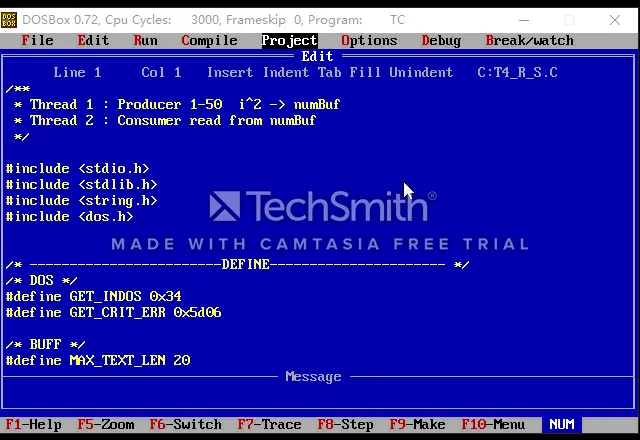Click the #include <stdlib.h> line
The width and height of the screenshot is (640, 440).
[82, 184]
